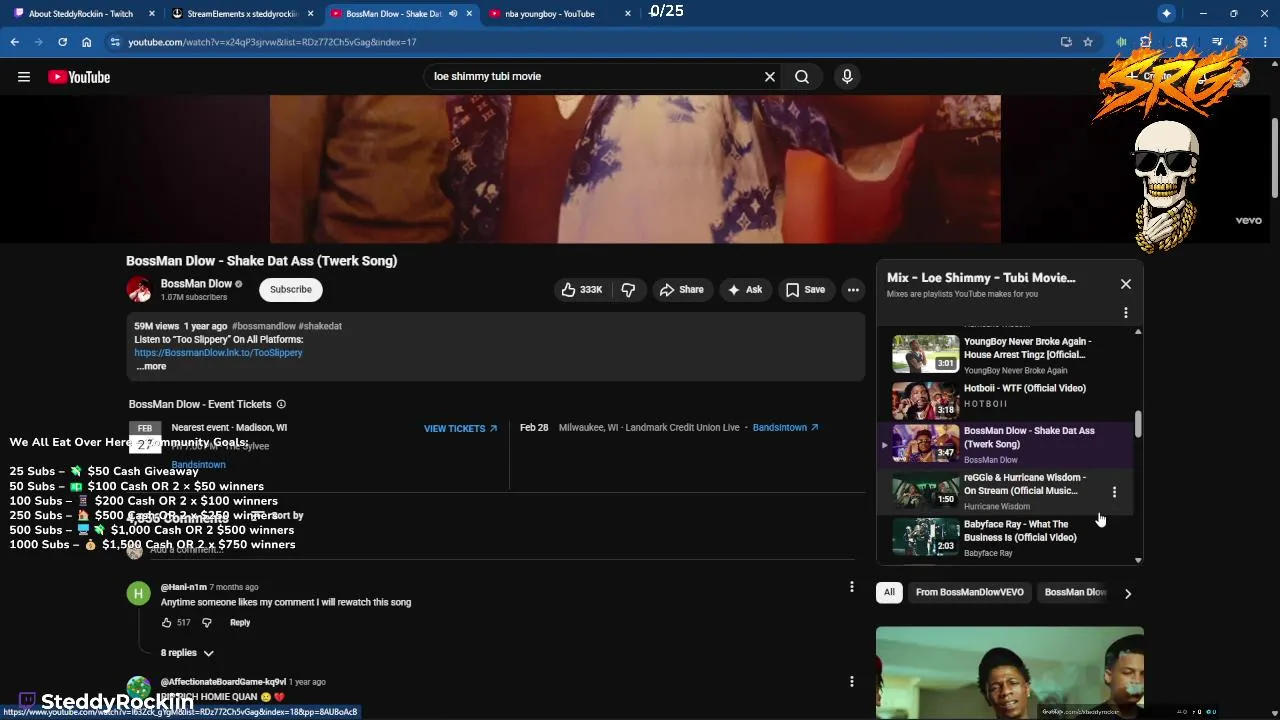Open more actions menu beside Save

853,290
